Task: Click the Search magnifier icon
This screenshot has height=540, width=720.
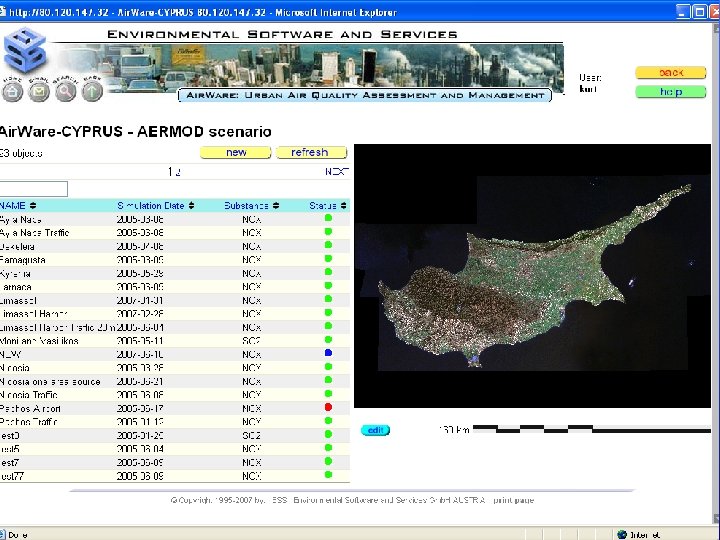Action: pos(66,91)
